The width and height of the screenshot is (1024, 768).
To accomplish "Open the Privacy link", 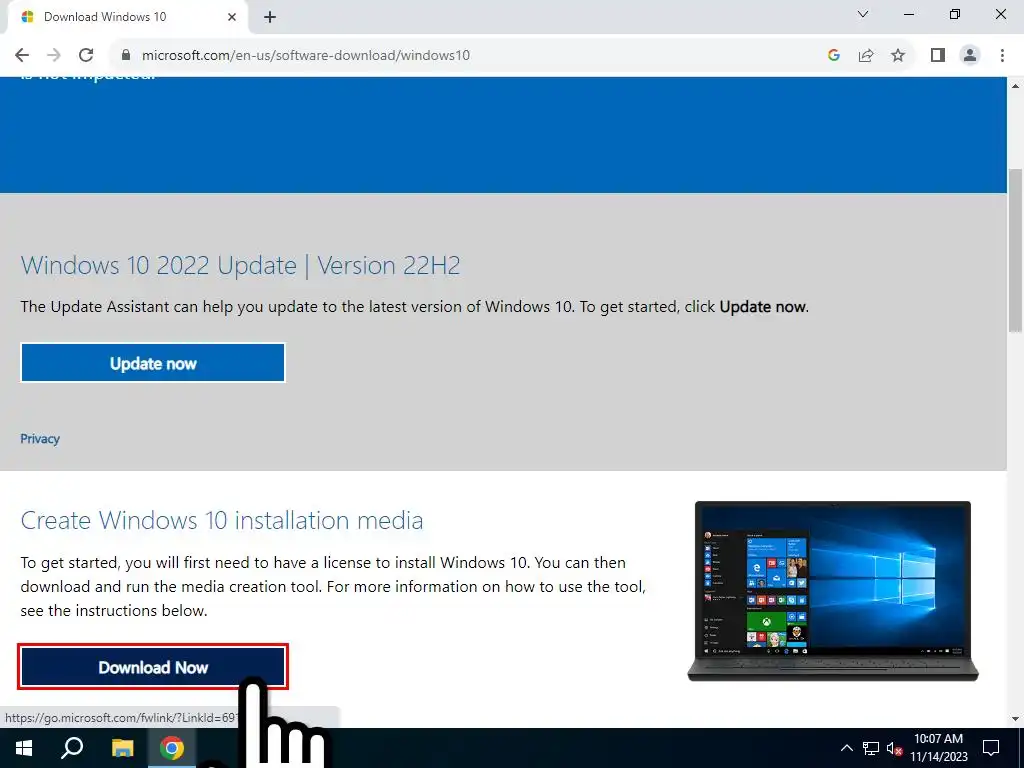I will tap(40, 439).
